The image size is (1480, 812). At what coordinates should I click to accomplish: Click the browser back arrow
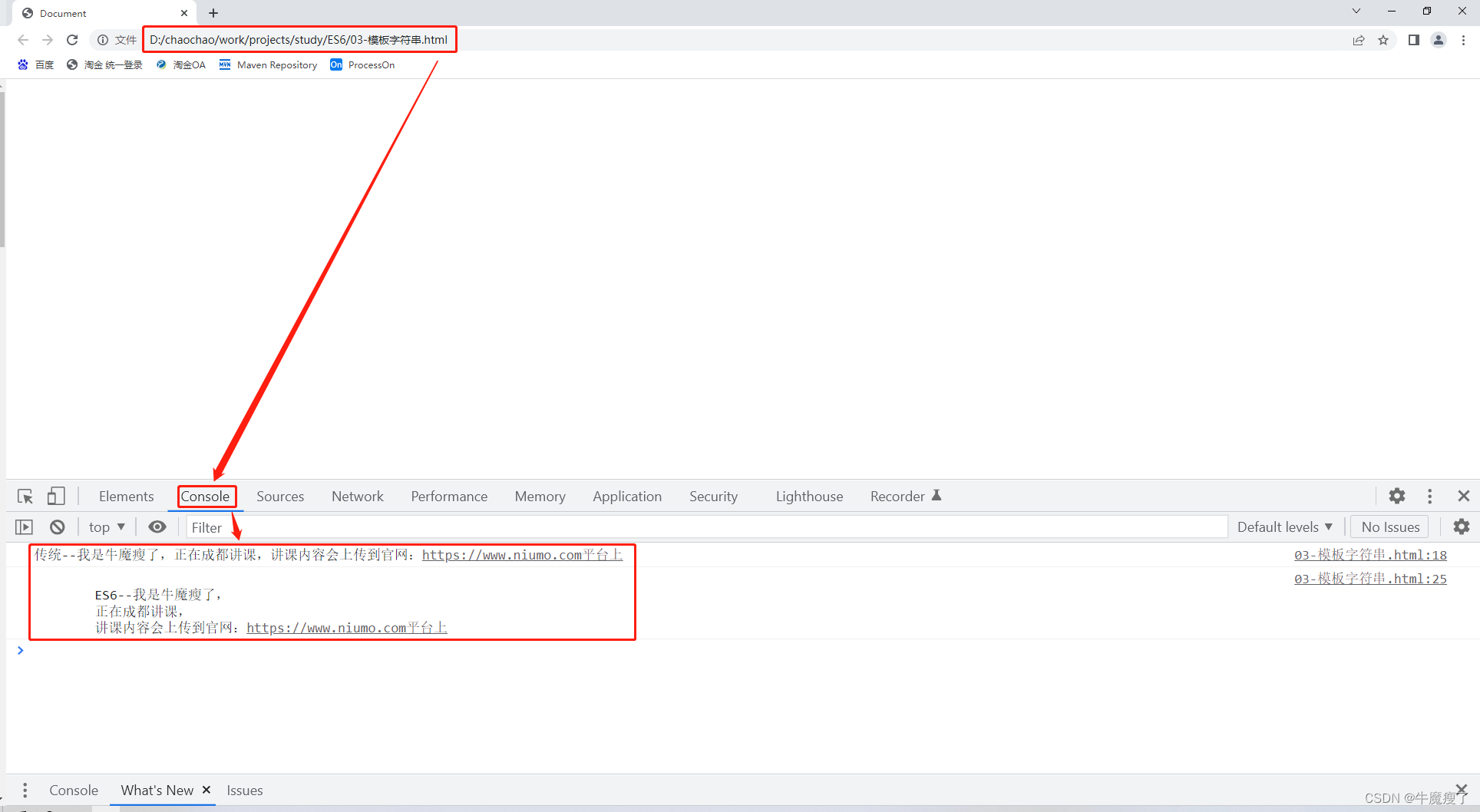pyautogui.click(x=23, y=40)
